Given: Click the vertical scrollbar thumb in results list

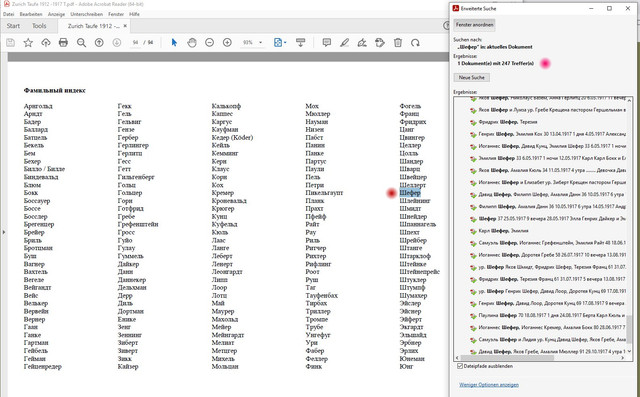Looking at the screenshot, I should [x=629, y=330].
